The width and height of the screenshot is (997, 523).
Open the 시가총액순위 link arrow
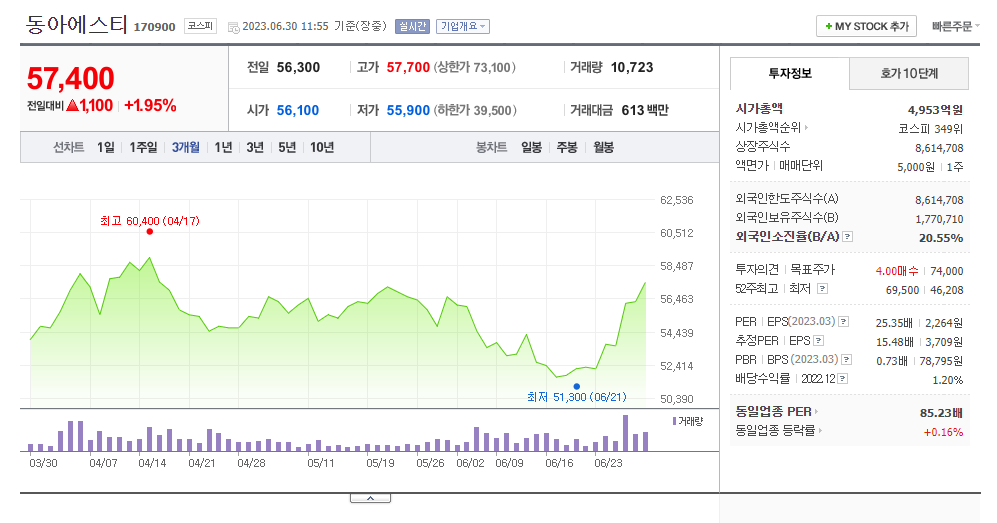pyautogui.click(x=806, y=128)
